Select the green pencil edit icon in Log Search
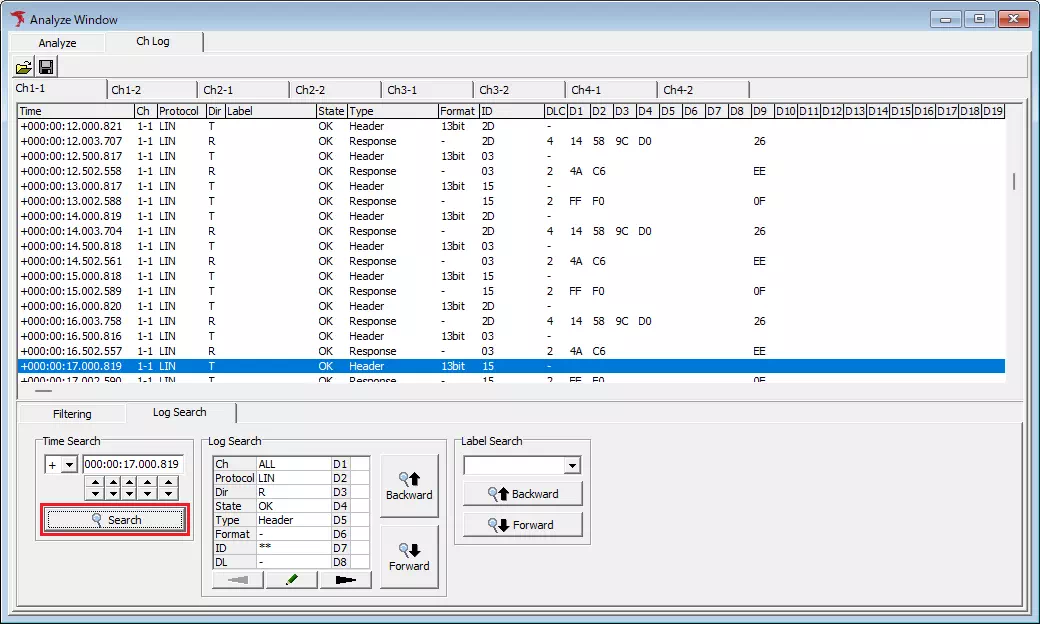The width and height of the screenshot is (1040, 624). click(x=290, y=579)
